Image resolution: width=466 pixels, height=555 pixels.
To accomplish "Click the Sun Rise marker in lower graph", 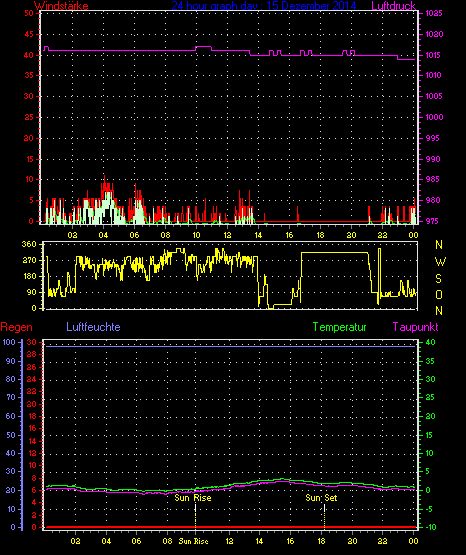I will pos(193,498).
